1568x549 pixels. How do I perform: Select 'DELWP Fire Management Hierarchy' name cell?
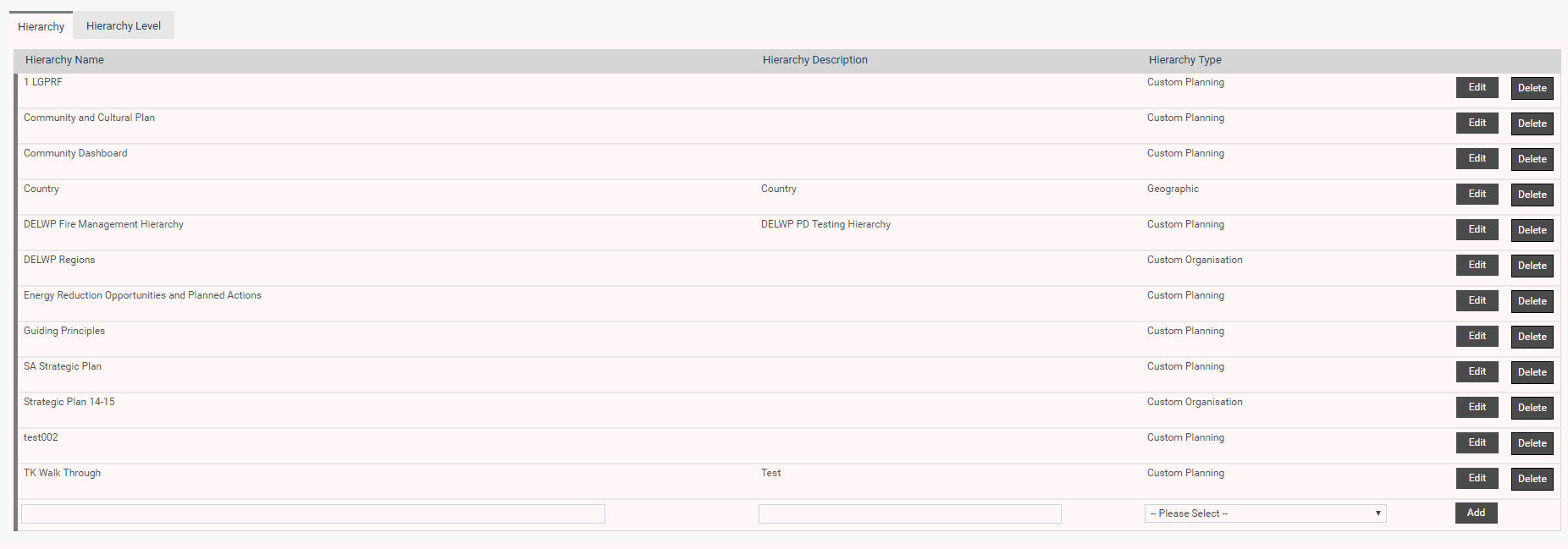(x=103, y=224)
